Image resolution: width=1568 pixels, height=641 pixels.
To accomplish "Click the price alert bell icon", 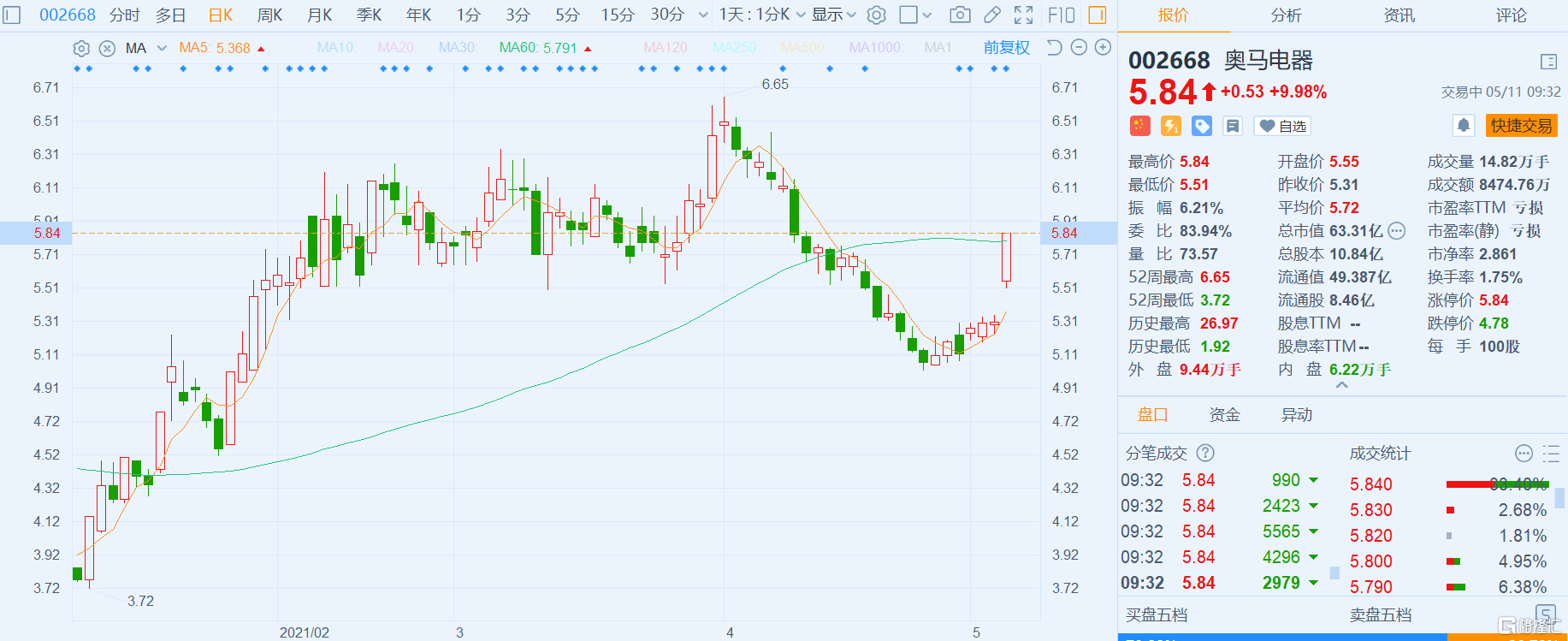I will point(1464,126).
